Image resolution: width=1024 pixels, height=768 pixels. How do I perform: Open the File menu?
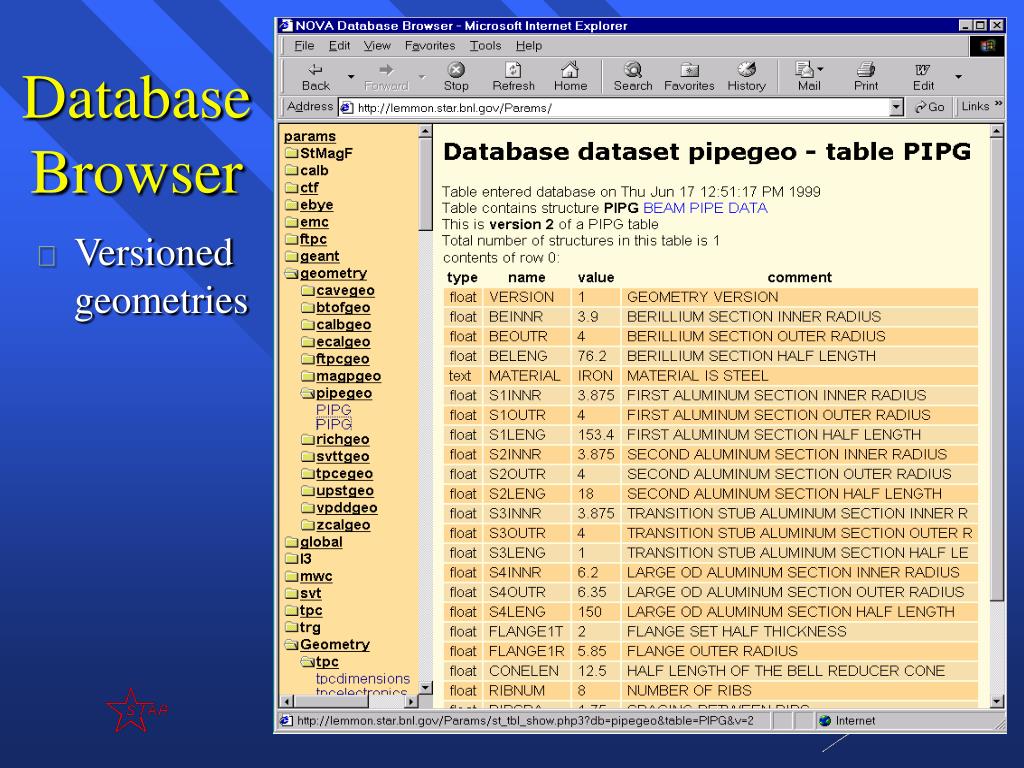pyautogui.click(x=304, y=46)
